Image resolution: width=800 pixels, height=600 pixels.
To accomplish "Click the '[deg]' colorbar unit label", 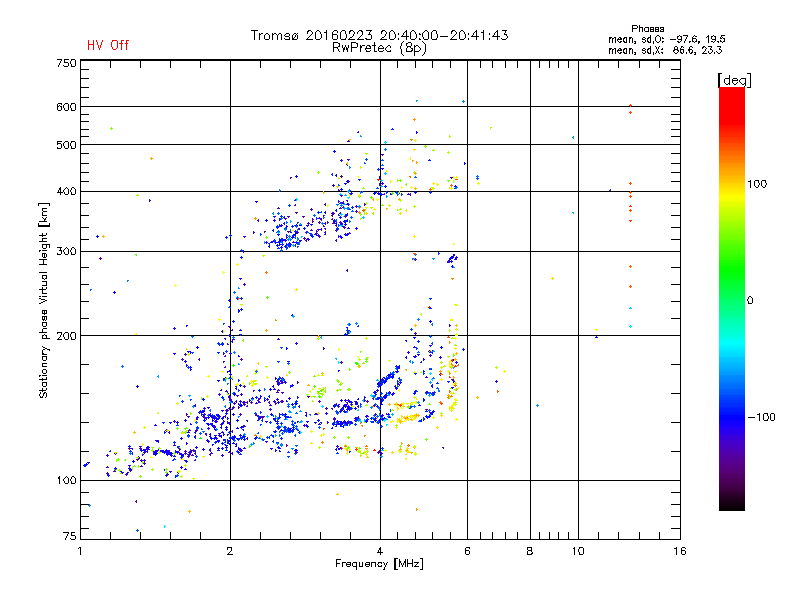I will [x=734, y=80].
